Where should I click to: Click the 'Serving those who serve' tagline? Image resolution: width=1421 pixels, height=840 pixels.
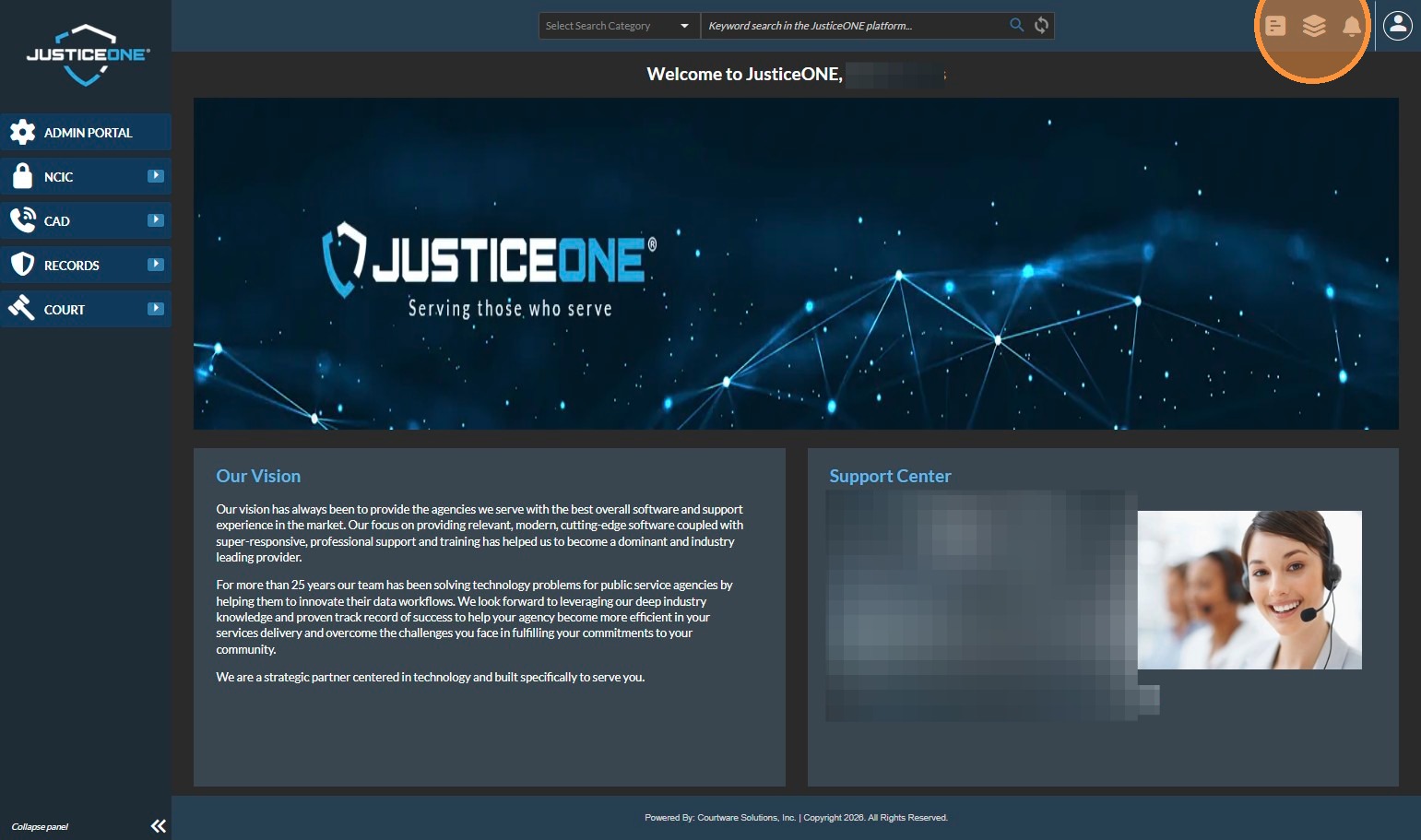pyautogui.click(x=510, y=308)
